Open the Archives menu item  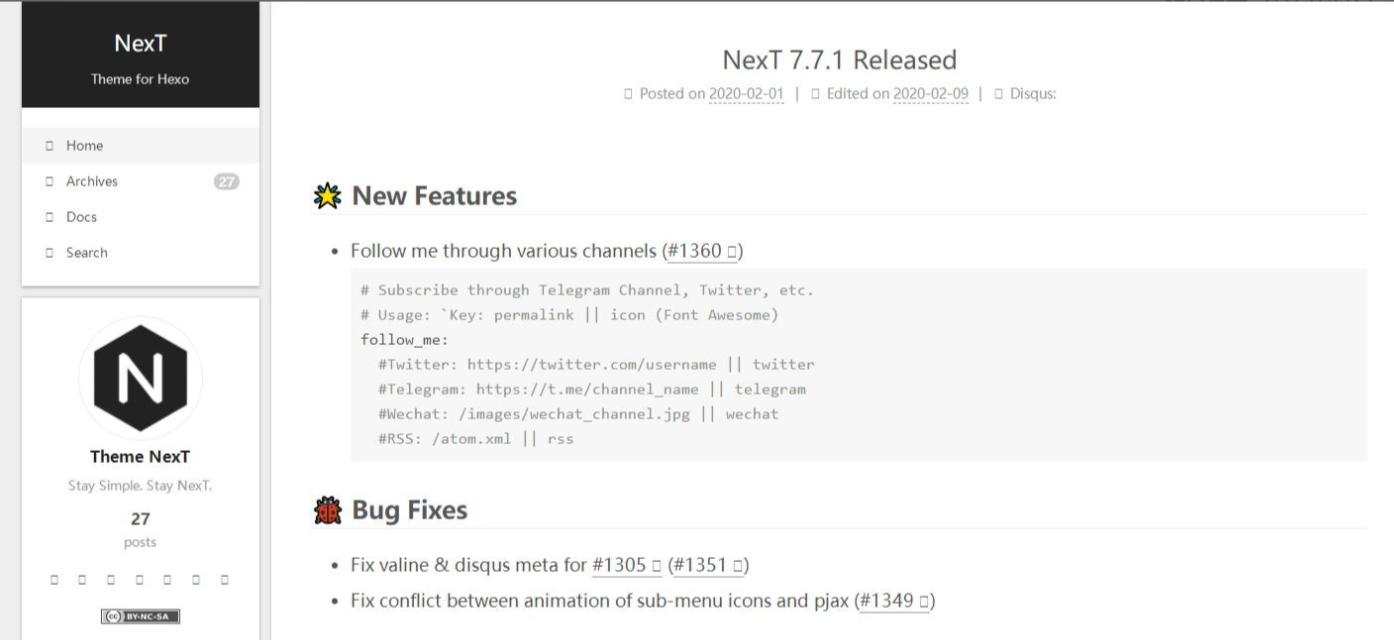point(92,181)
